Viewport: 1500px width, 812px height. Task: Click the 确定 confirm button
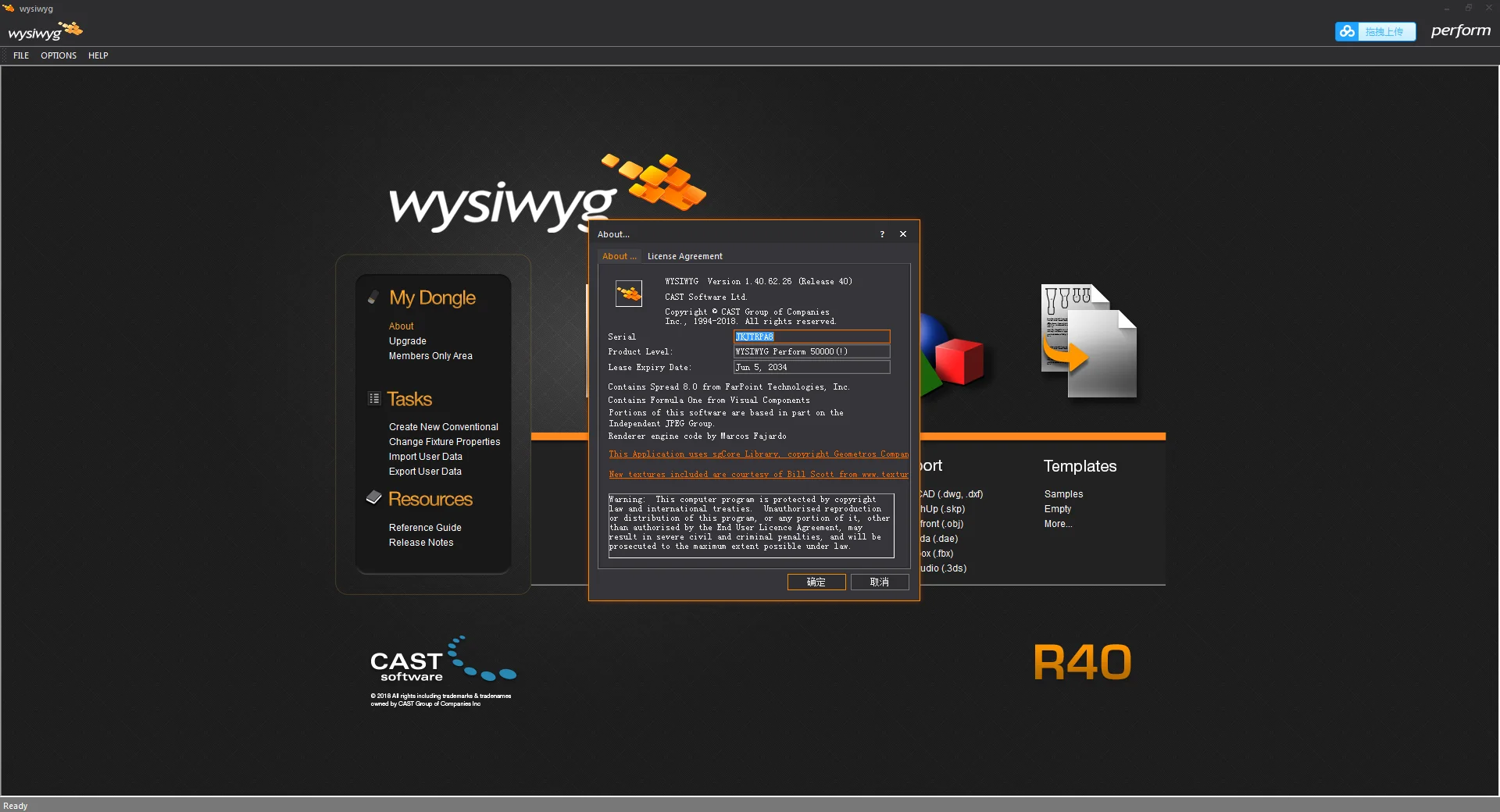(x=816, y=582)
